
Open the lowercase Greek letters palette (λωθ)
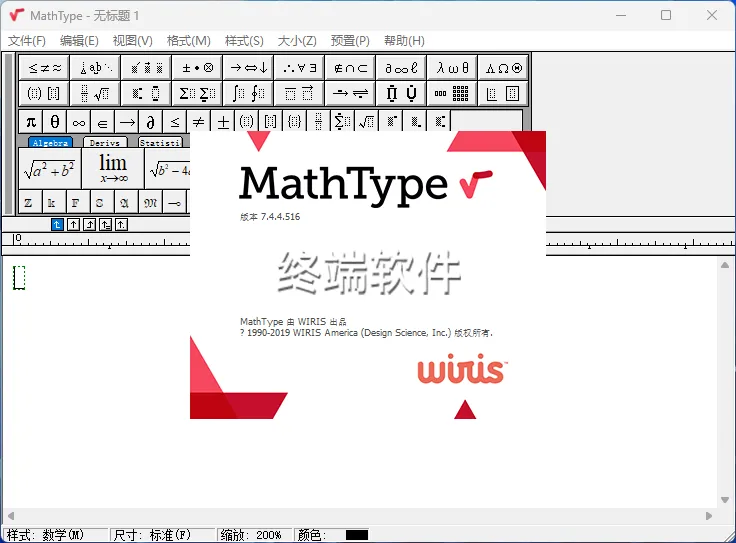(x=452, y=68)
